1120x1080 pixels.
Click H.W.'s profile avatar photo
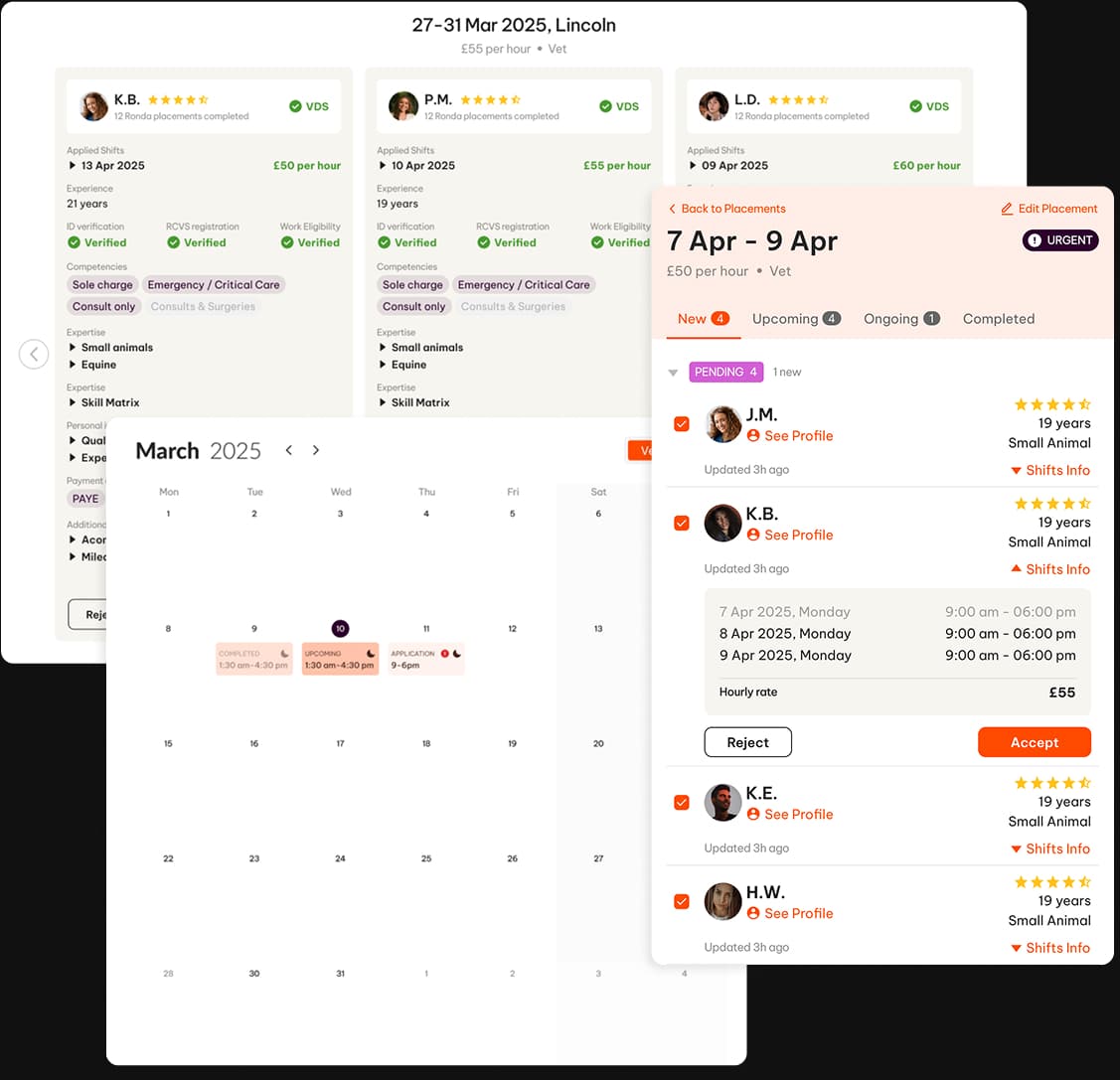(x=722, y=901)
